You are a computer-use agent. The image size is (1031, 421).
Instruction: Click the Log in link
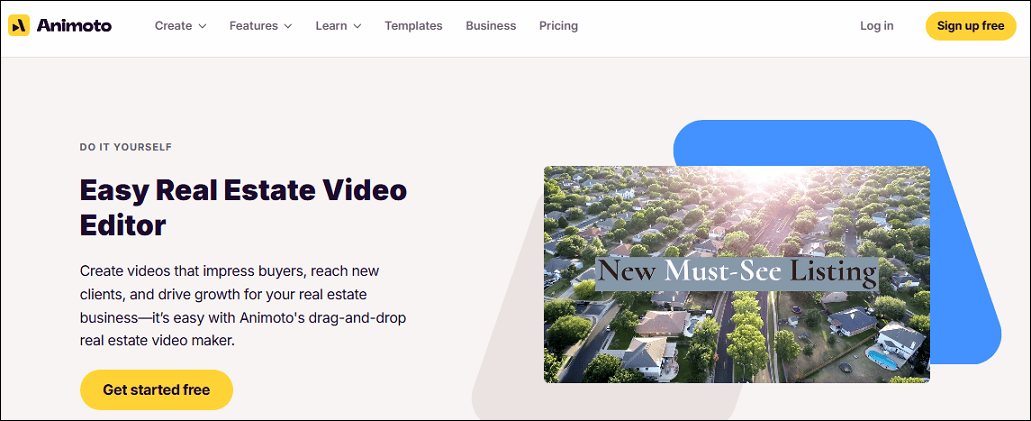tap(876, 26)
